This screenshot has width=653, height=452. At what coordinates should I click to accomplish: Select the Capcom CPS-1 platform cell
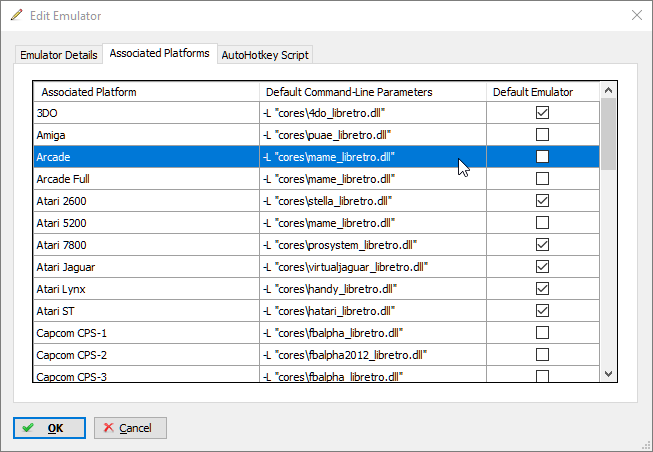coord(147,333)
